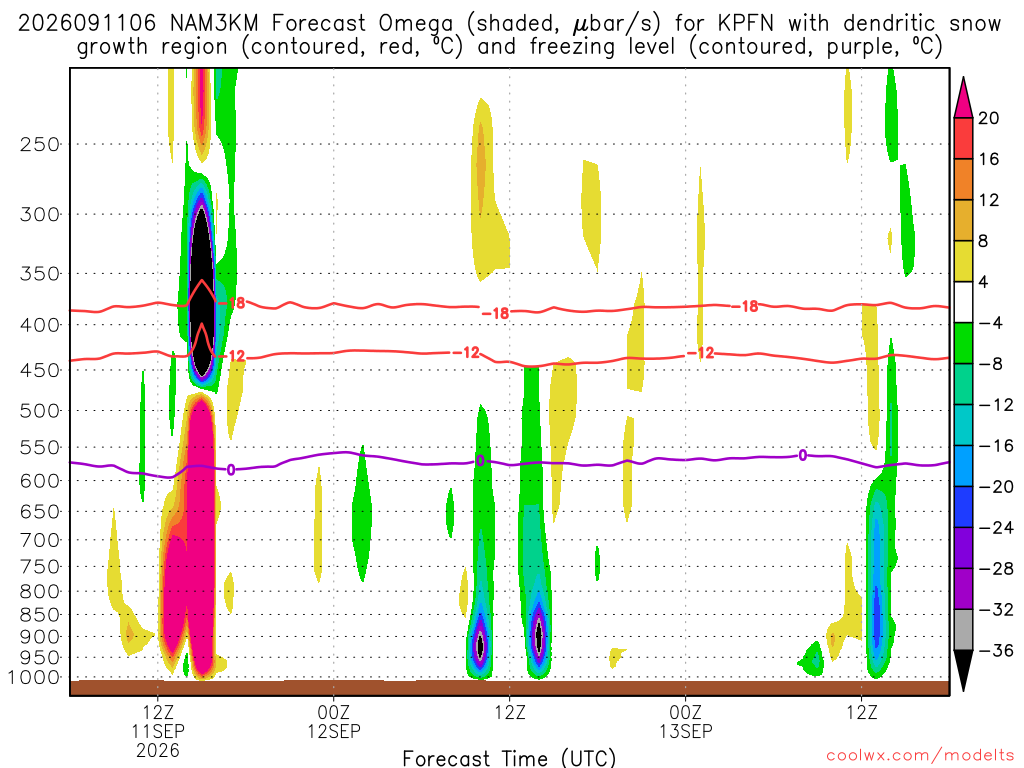Select the red colorbar swatch near 20
The image size is (1024, 768).
tap(963, 138)
